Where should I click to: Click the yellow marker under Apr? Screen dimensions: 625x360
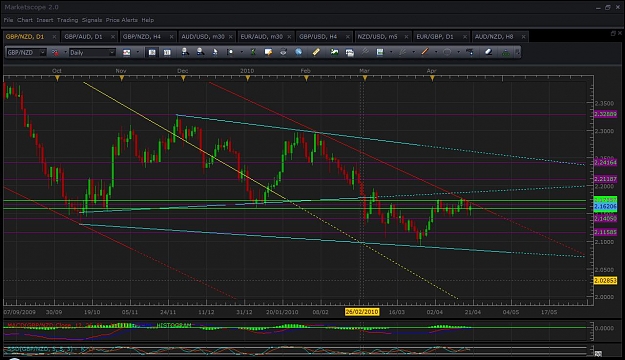pyautogui.click(x=432, y=79)
